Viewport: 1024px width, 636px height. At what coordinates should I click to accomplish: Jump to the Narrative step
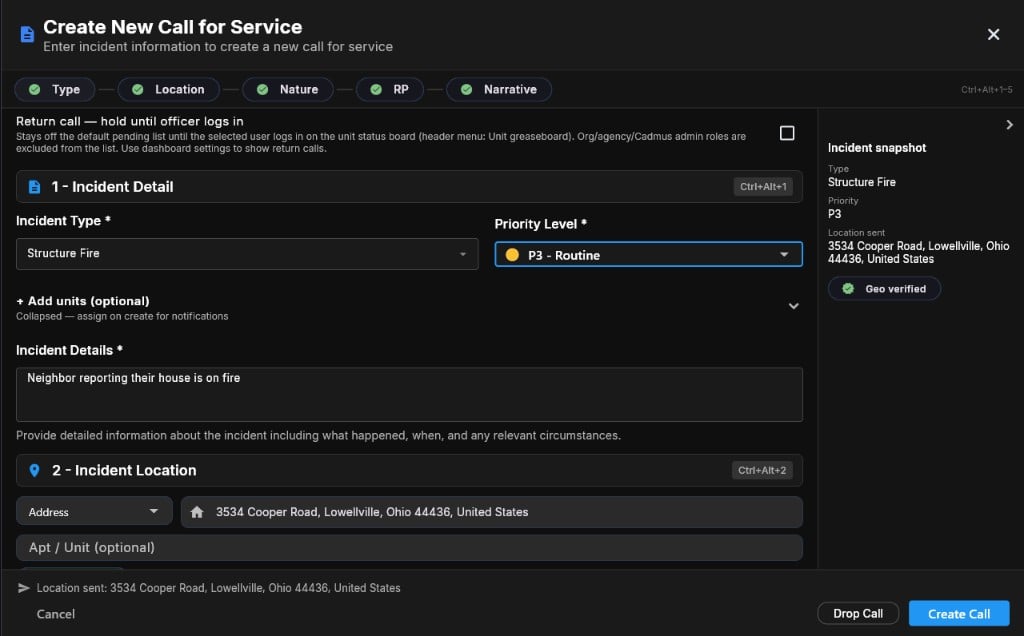click(x=499, y=89)
